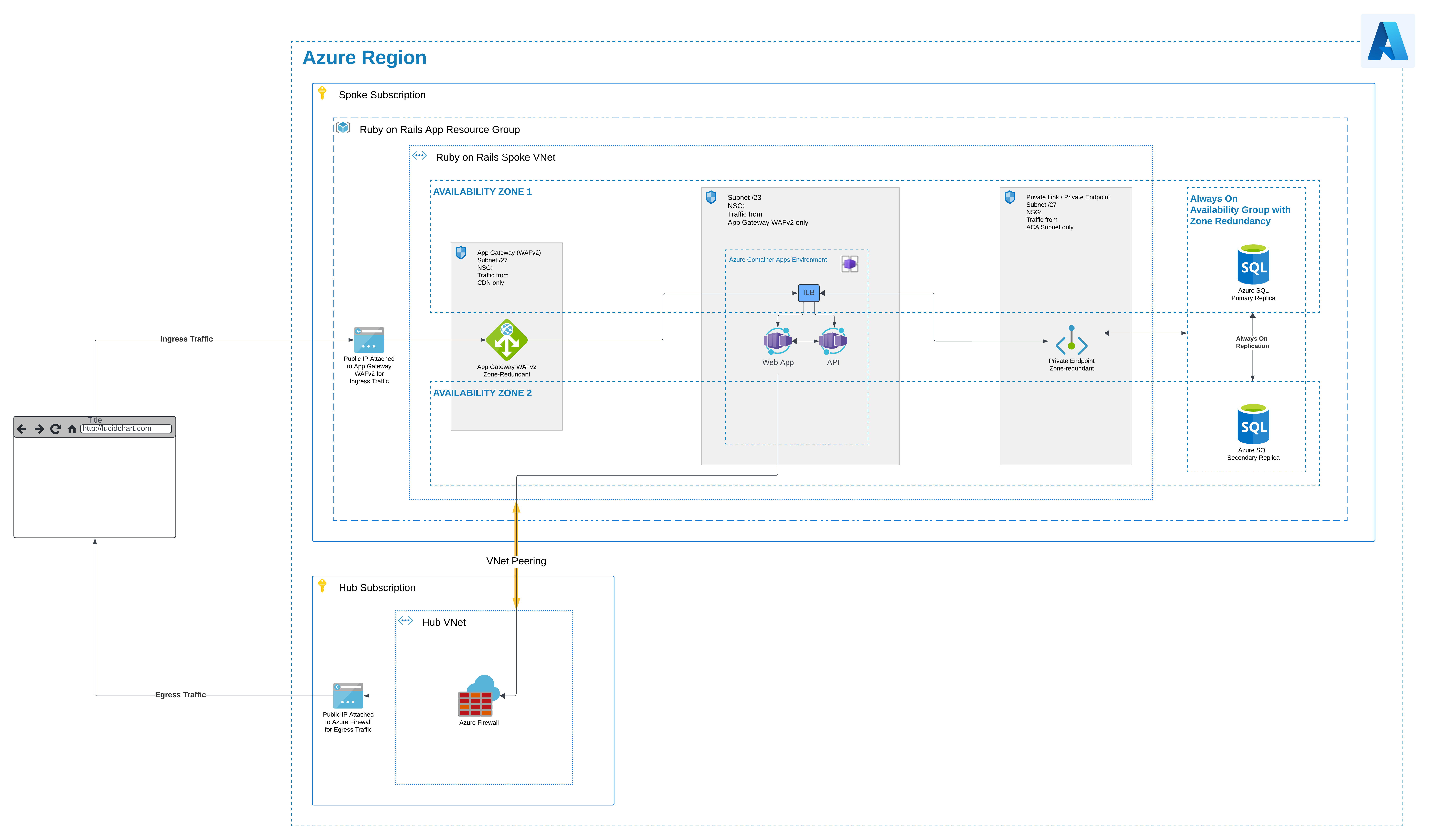This screenshot has width=1429, height=840.
Task: Select the Always On Replication label
Action: pyautogui.click(x=1253, y=342)
